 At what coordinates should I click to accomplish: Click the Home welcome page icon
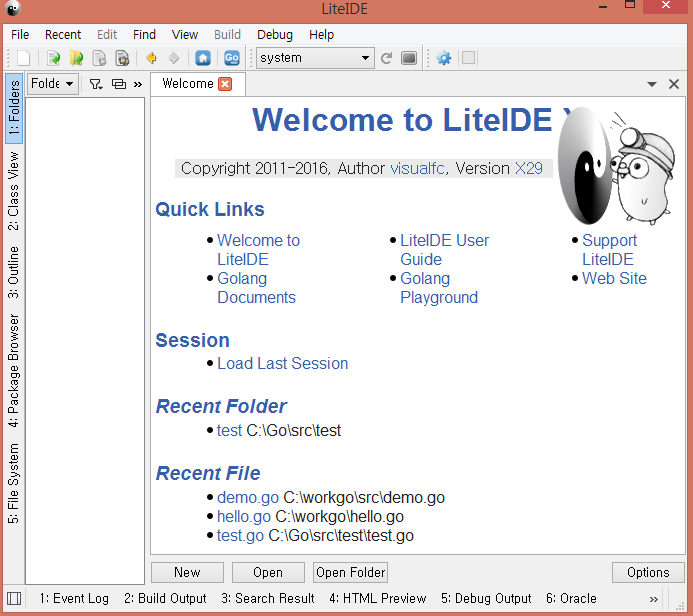point(203,58)
